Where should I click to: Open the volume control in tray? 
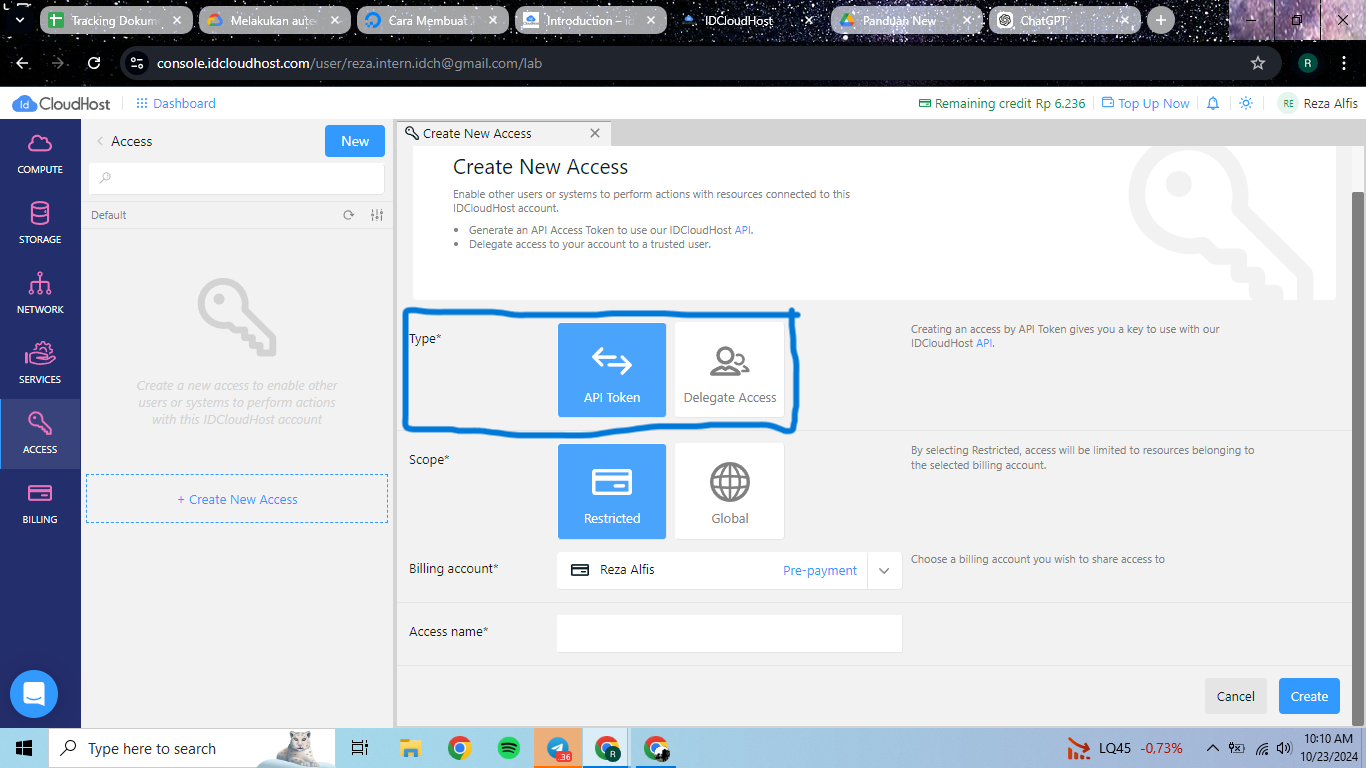(x=1284, y=748)
